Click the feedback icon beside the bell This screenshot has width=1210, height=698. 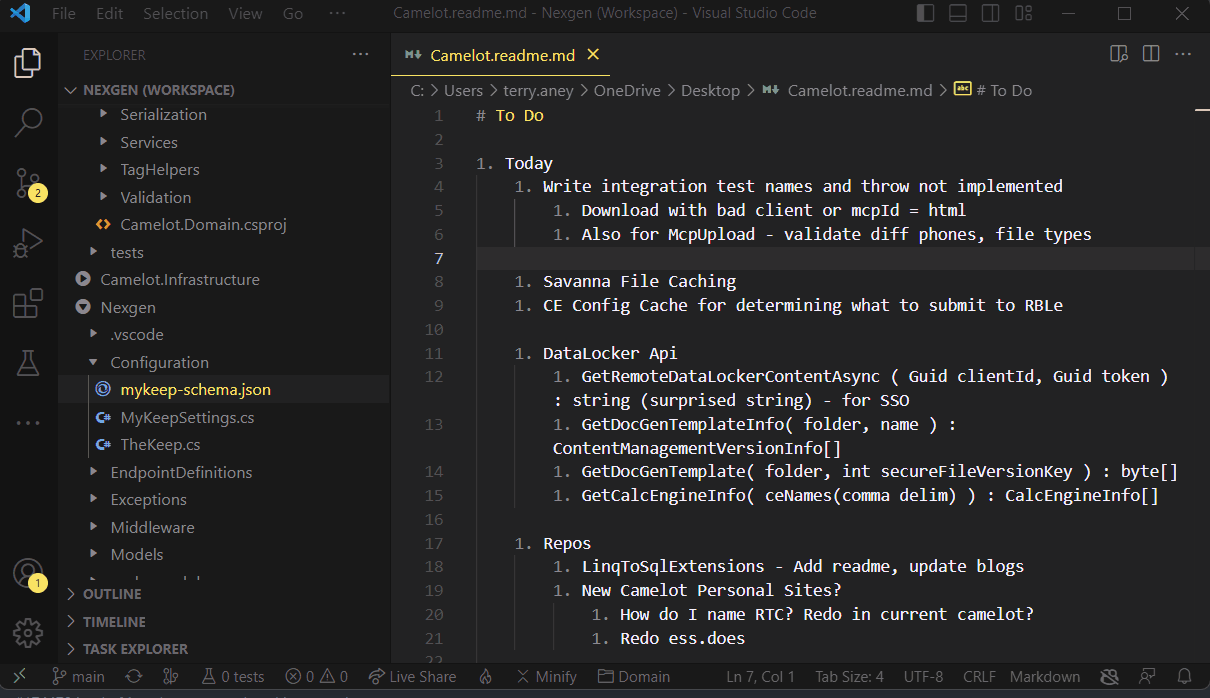[x=1147, y=677]
